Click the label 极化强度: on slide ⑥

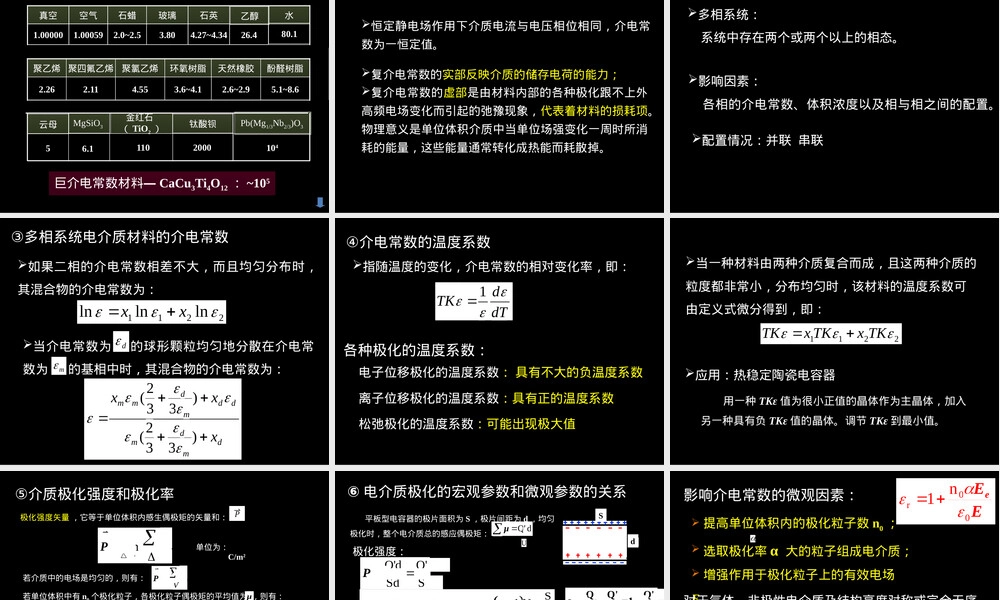point(378,552)
